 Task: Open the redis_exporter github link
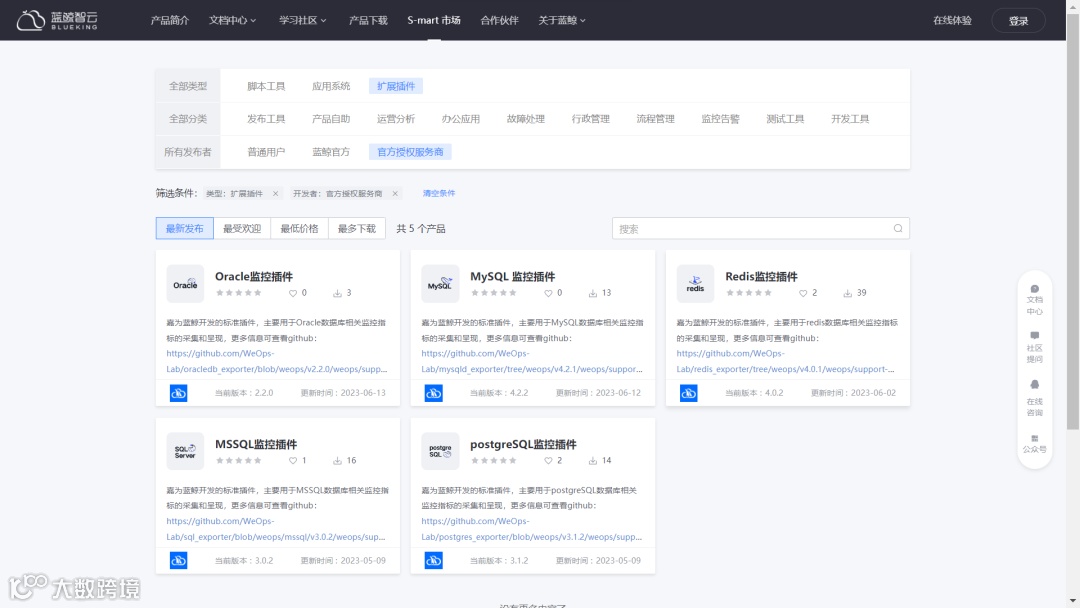[785, 361]
